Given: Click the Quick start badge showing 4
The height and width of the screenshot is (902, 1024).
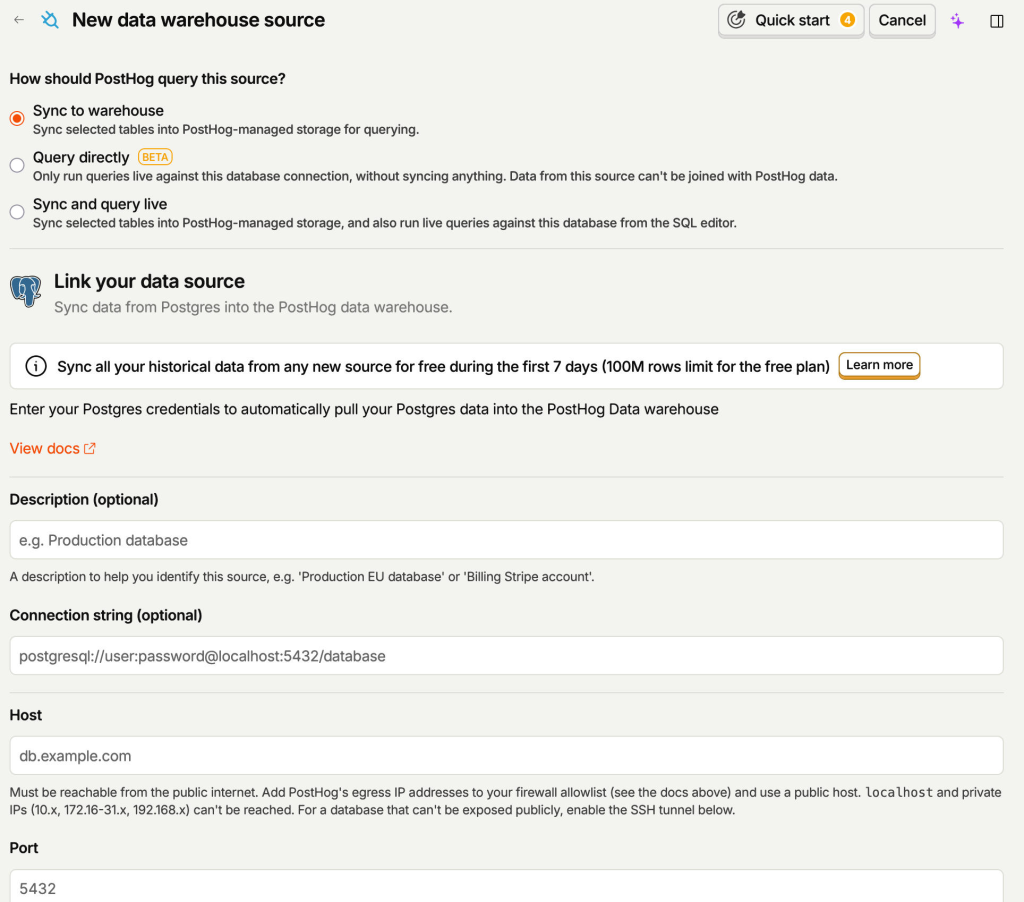Looking at the screenshot, I should click(847, 20).
